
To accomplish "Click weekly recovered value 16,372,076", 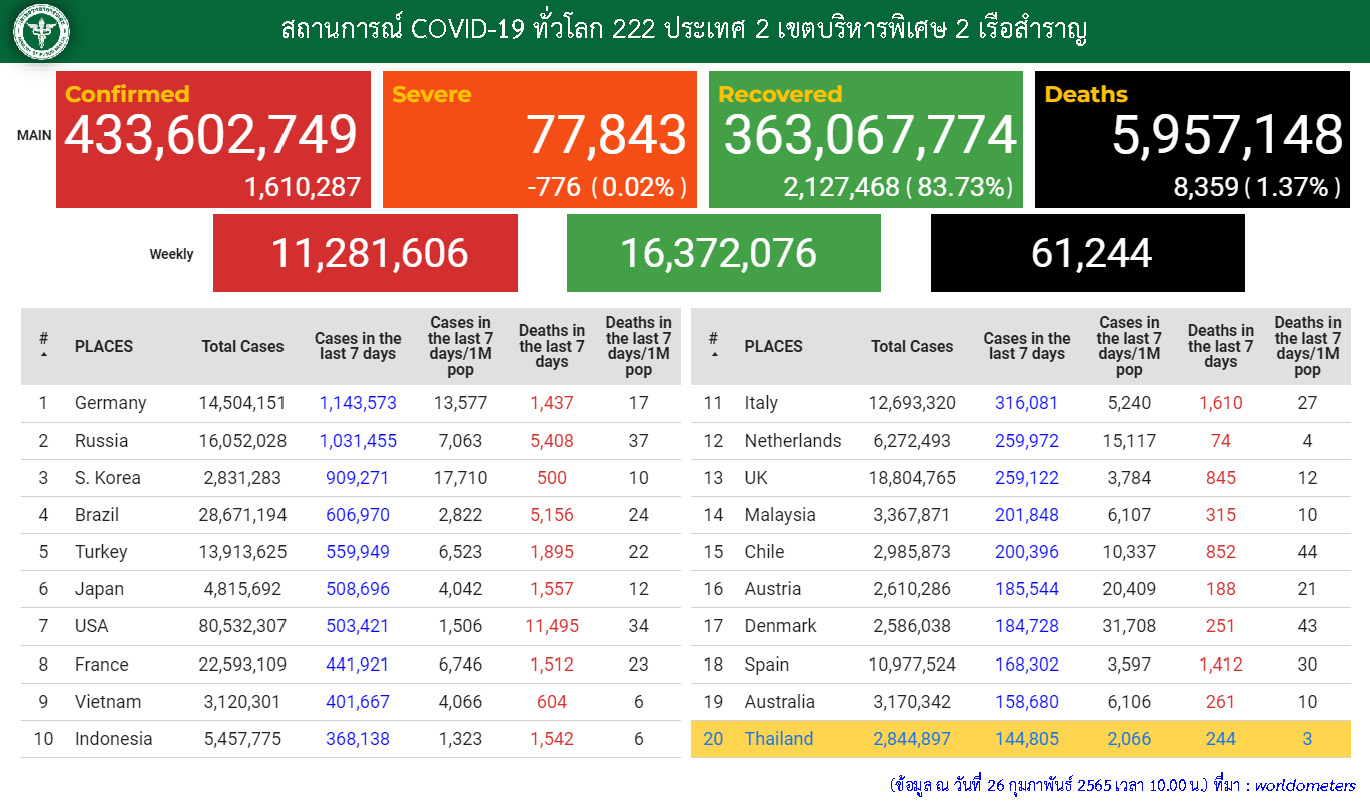I will (x=718, y=253).
